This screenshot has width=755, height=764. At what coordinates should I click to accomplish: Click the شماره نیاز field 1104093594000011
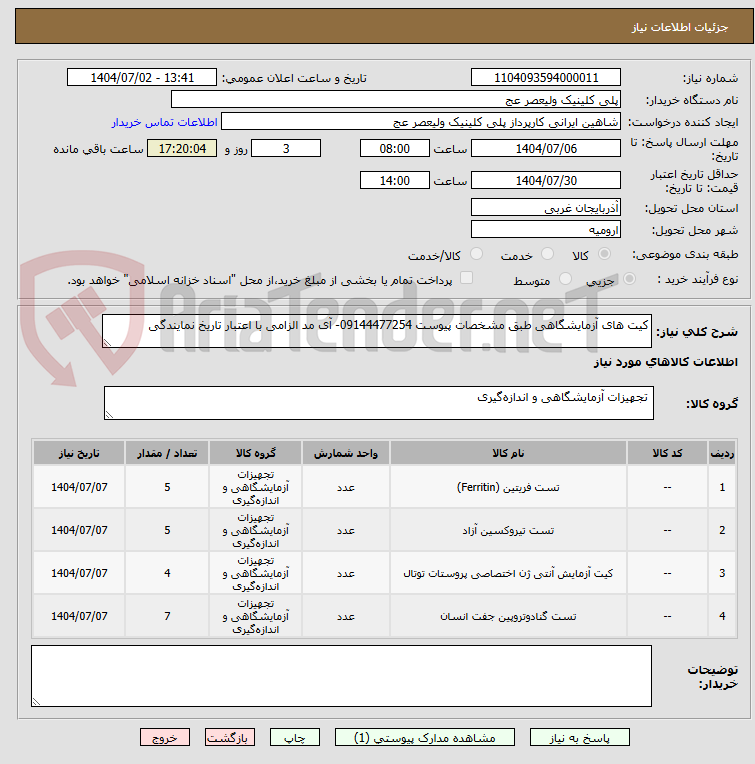(x=546, y=77)
